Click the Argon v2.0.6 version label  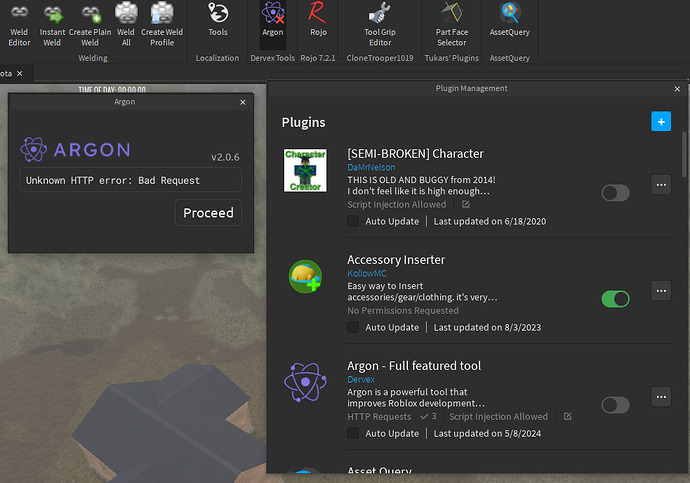(225, 157)
